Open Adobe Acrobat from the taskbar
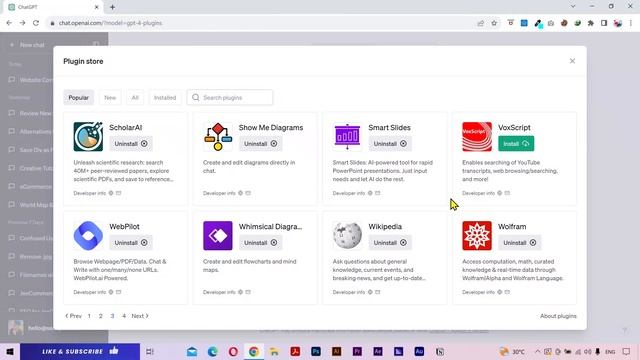640x360 pixels. point(295,351)
